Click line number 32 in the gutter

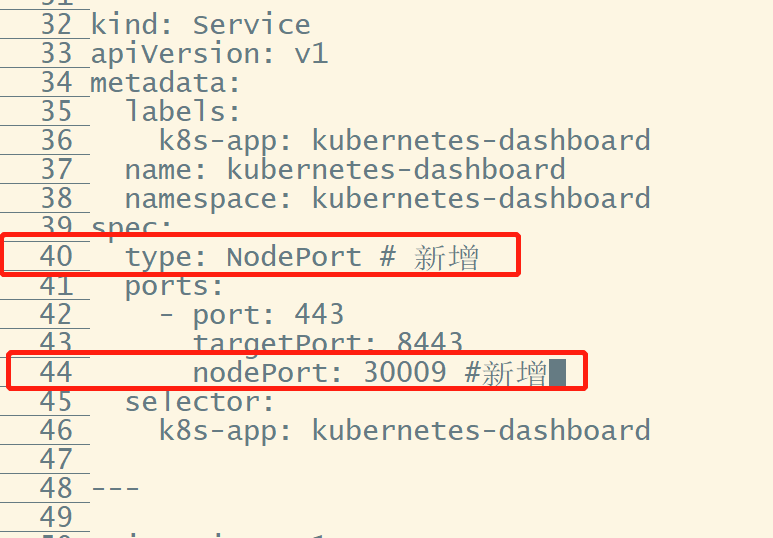point(56,25)
